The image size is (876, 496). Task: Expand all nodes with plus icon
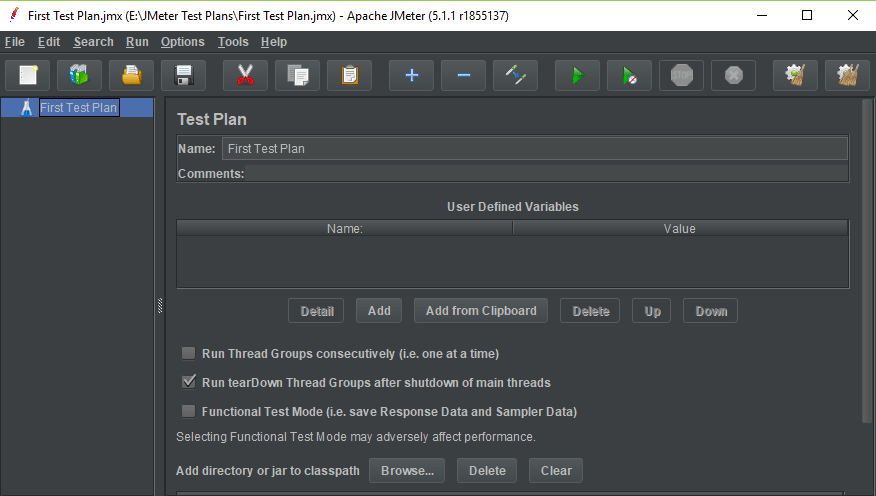coord(411,75)
